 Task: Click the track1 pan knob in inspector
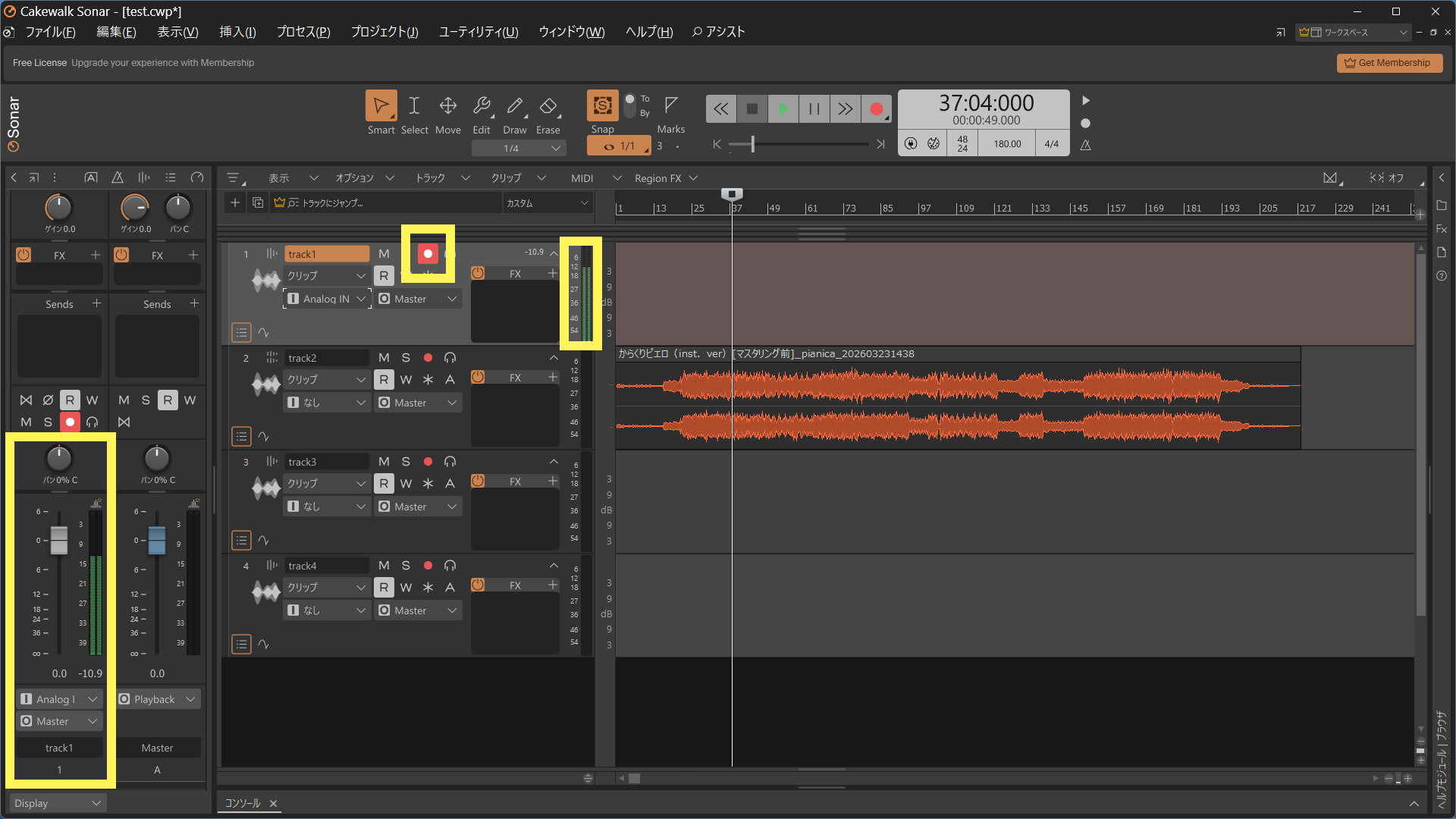pyautogui.click(x=59, y=458)
